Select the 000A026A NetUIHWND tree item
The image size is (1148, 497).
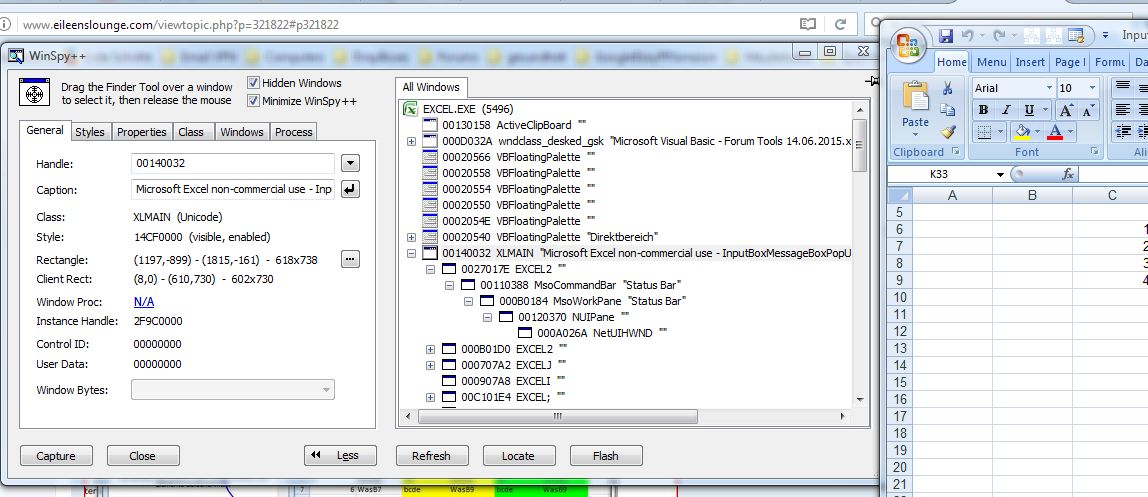[x=601, y=333]
